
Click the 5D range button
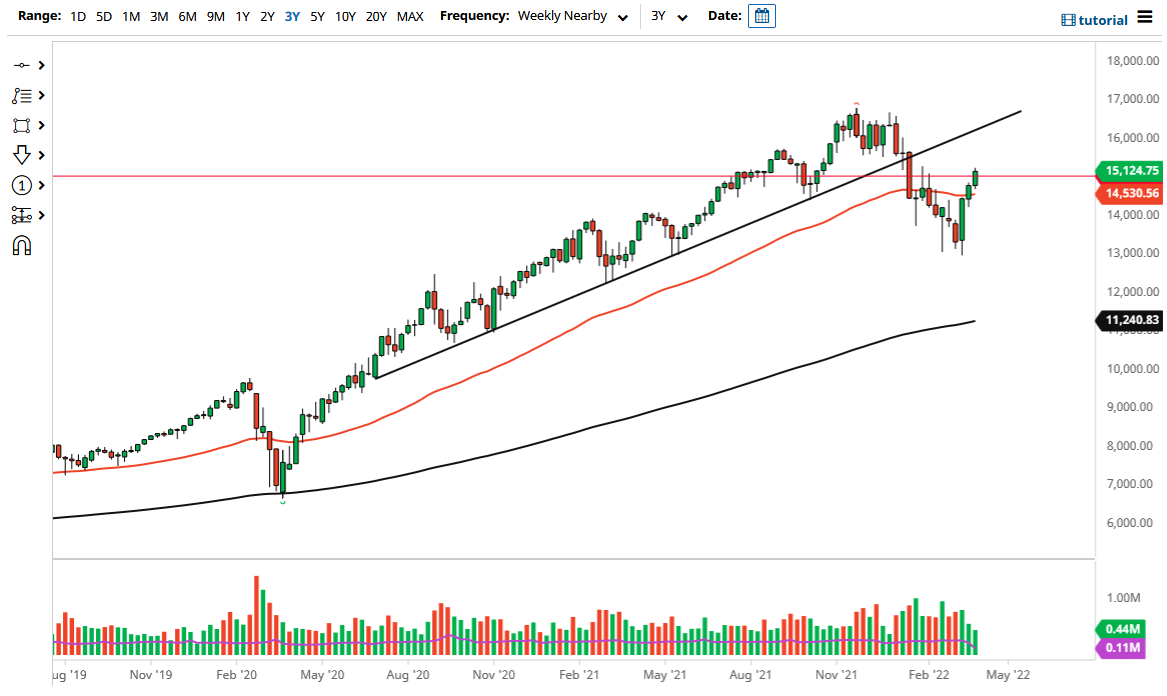click(x=102, y=16)
